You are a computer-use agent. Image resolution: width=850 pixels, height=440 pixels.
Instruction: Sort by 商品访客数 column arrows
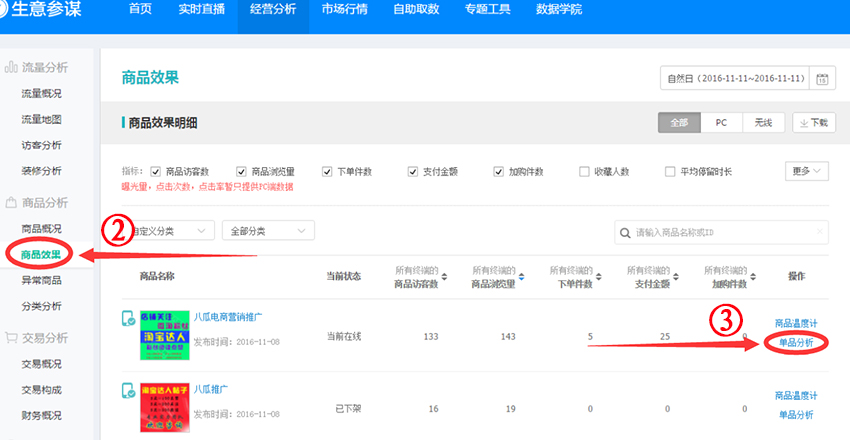[444, 276]
